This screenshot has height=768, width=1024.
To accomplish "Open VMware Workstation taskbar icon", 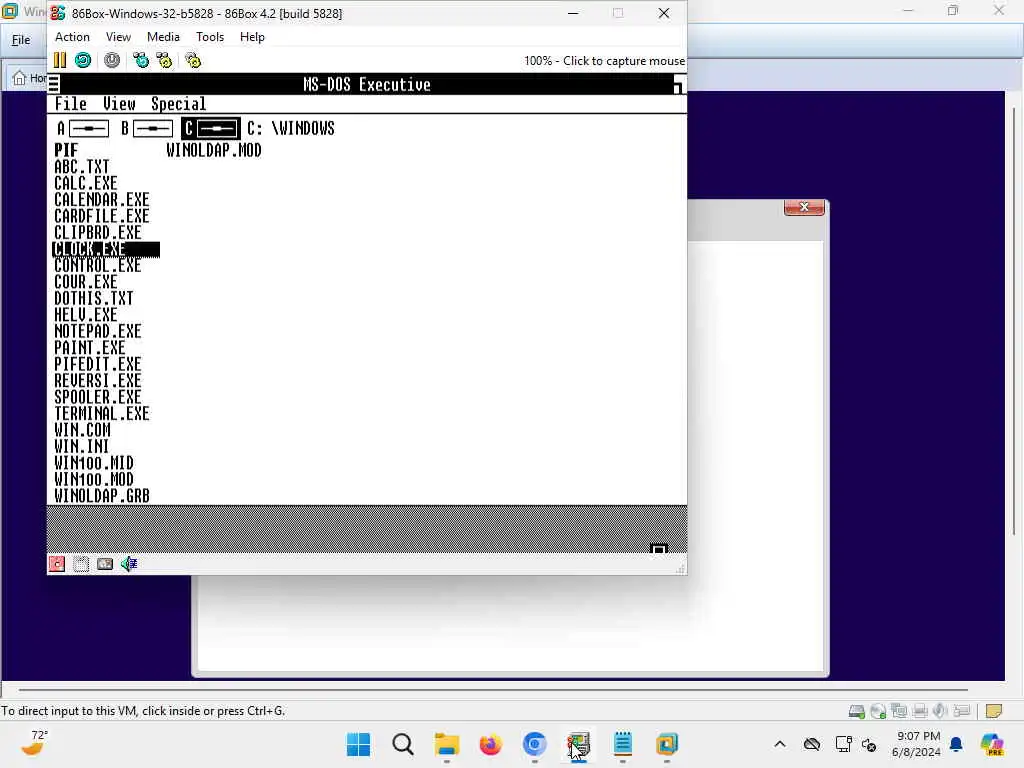I will [x=667, y=744].
